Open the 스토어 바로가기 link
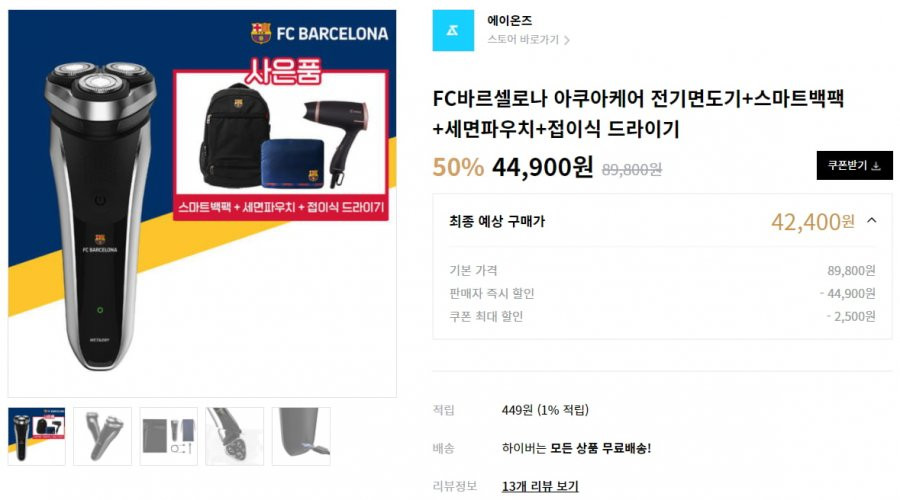900x500 pixels. coord(523,40)
